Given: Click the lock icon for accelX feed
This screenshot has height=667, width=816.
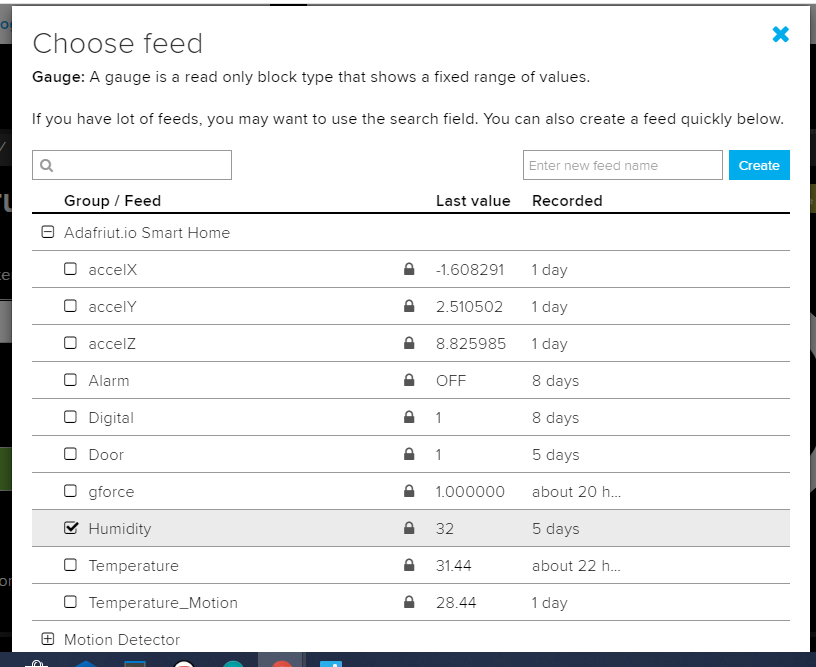Looking at the screenshot, I should tap(408, 269).
